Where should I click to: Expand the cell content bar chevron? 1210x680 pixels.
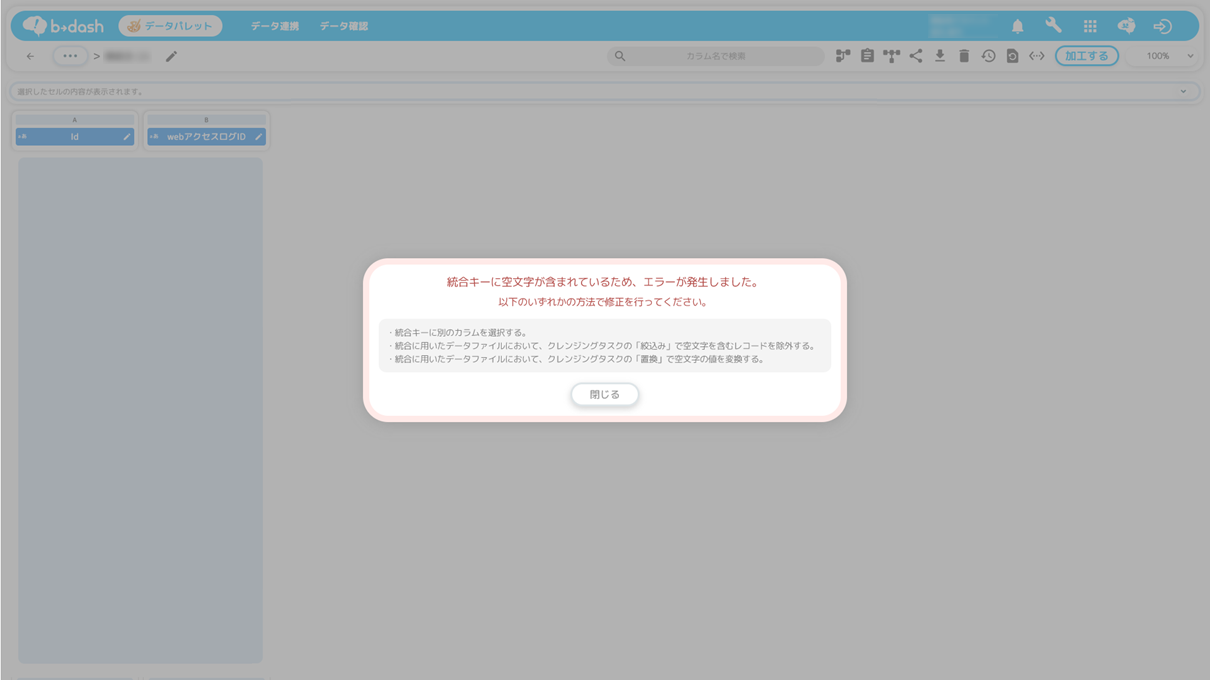click(x=1184, y=91)
